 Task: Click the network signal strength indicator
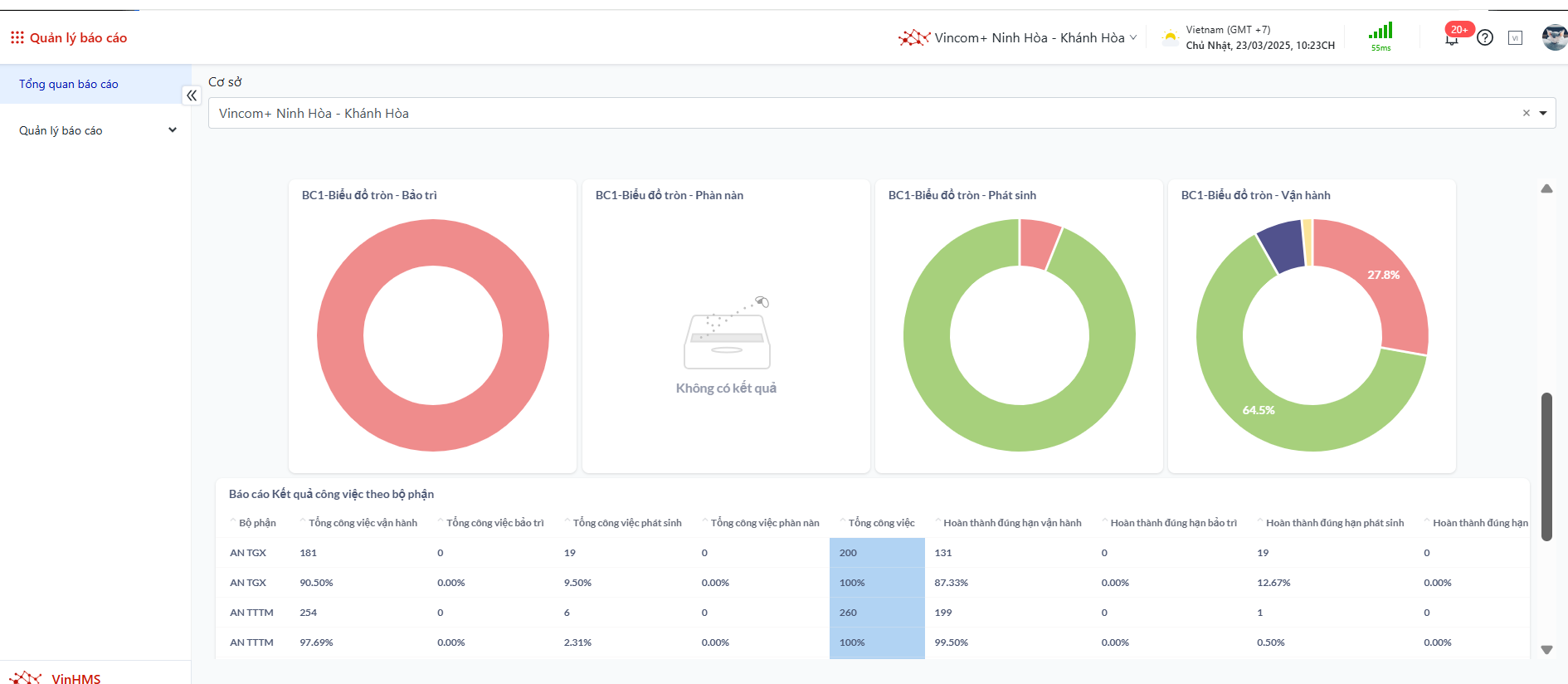(x=1381, y=33)
